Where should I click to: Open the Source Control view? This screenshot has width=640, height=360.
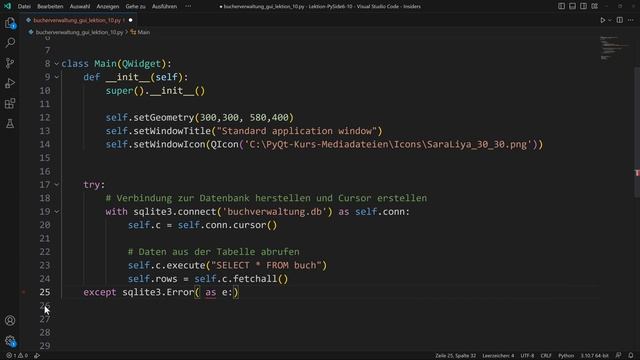tap(10, 63)
